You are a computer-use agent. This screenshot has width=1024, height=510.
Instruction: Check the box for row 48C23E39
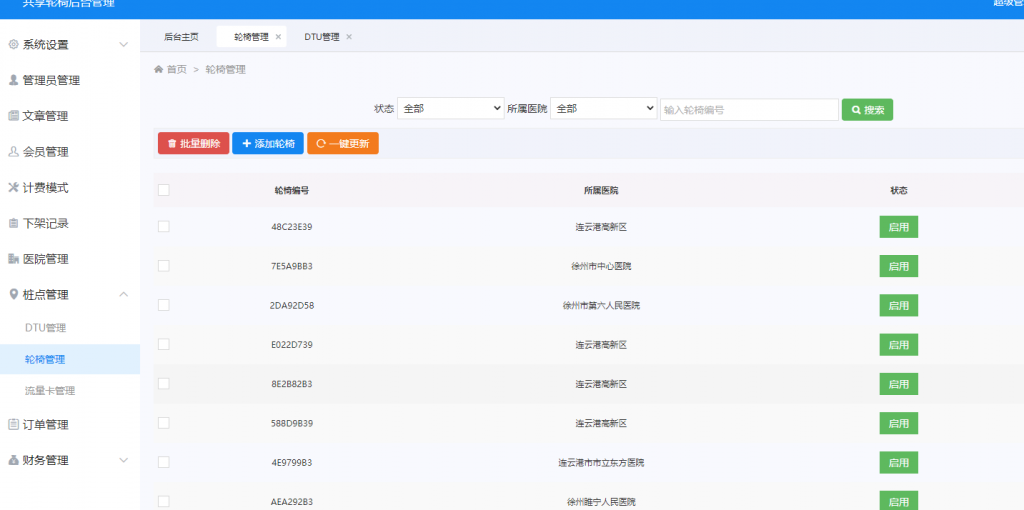(x=164, y=227)
